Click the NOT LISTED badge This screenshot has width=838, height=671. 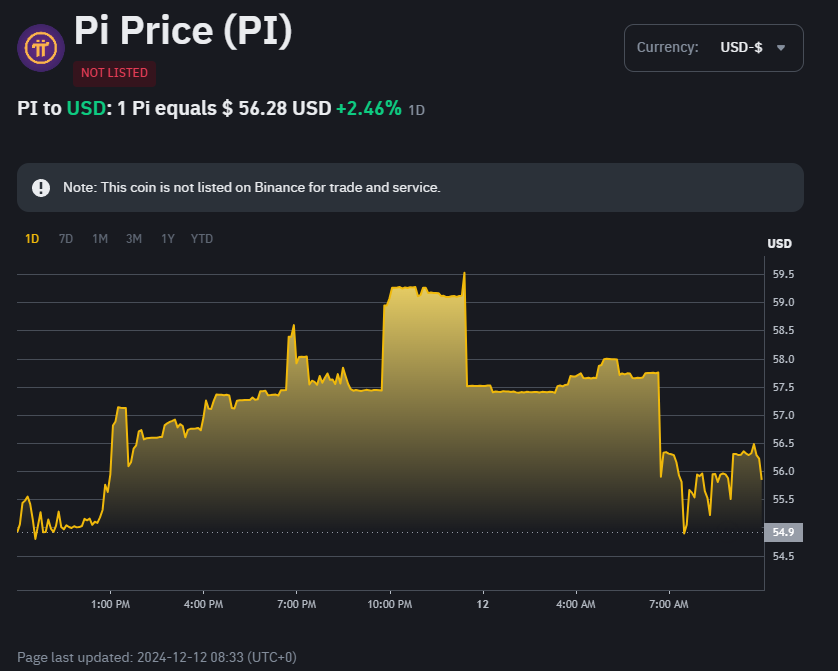pos(114,73)
